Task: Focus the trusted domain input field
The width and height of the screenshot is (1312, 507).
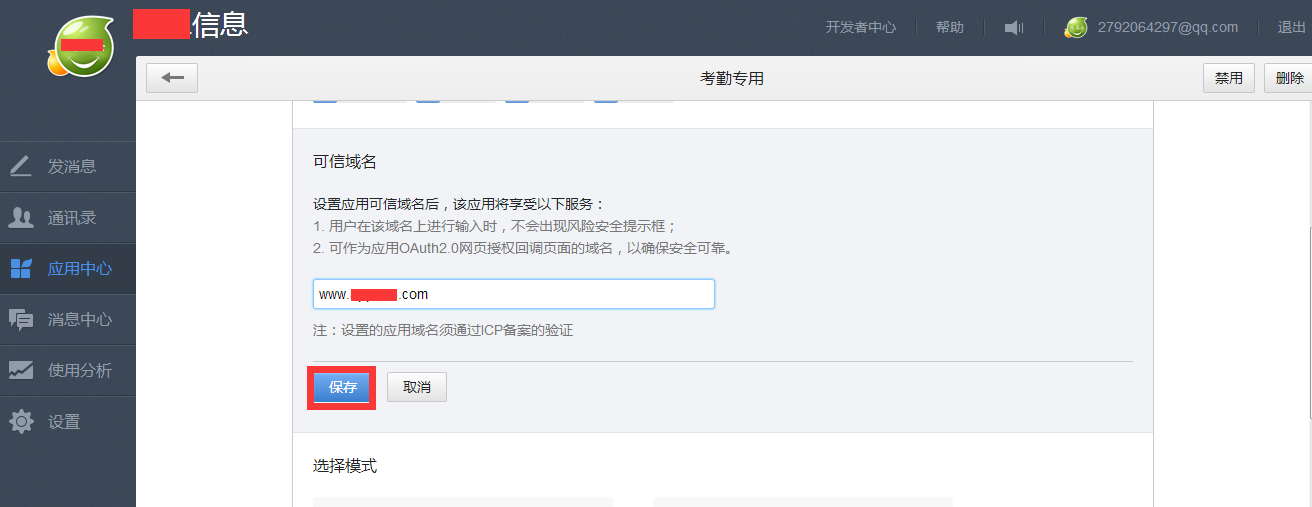Action: 514,294
